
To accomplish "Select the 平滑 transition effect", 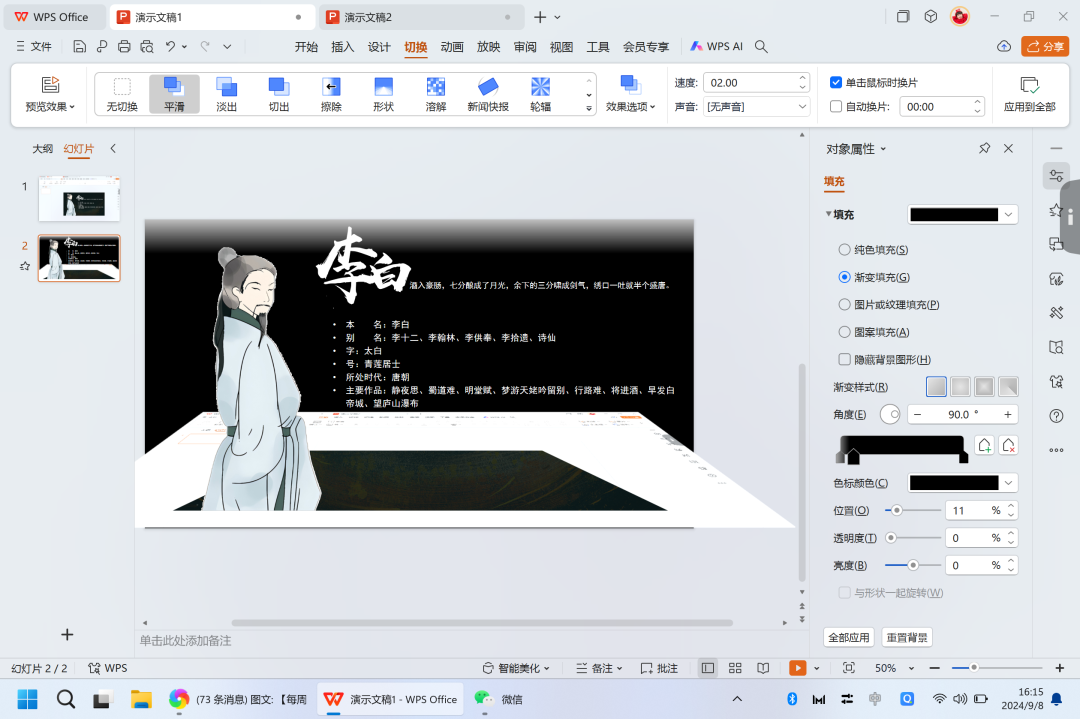I will [174, 94].
